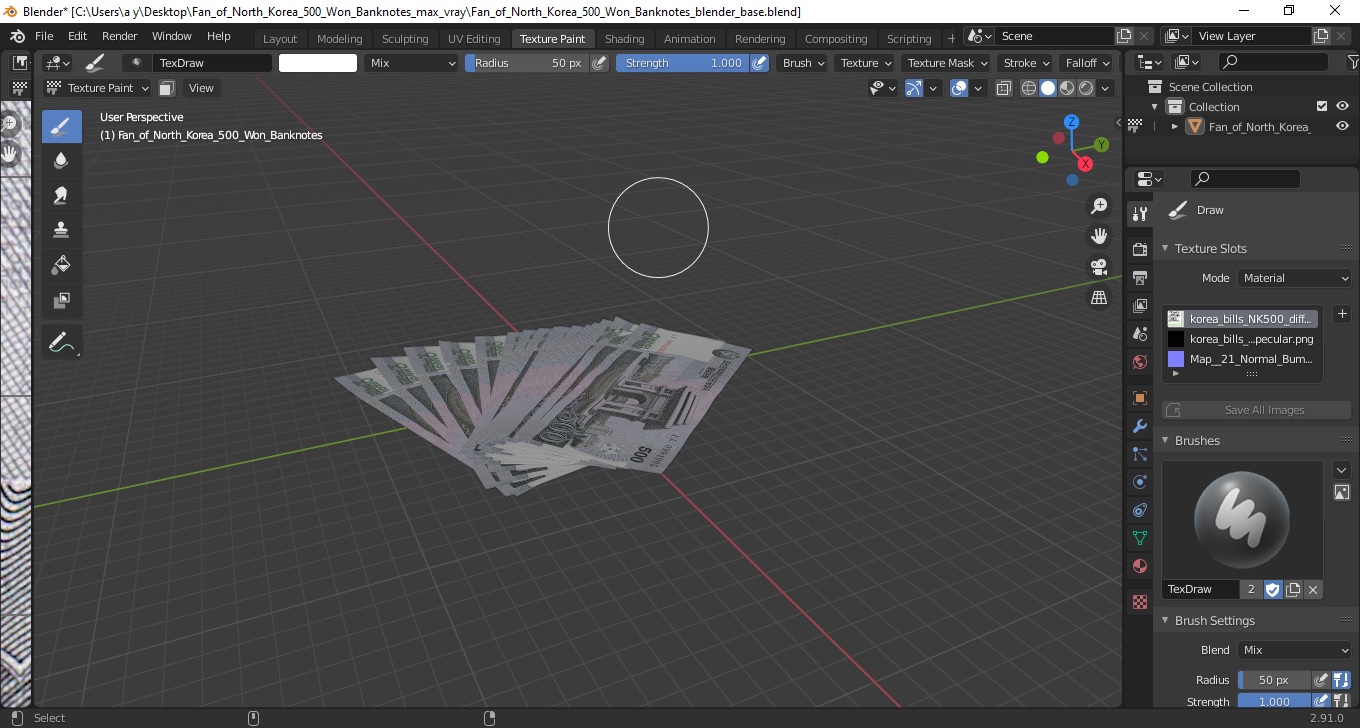Click the Blender logo menu icon
Image resolution: width=1360 pixels, height=728 pixels.
(x=17, y=36)
